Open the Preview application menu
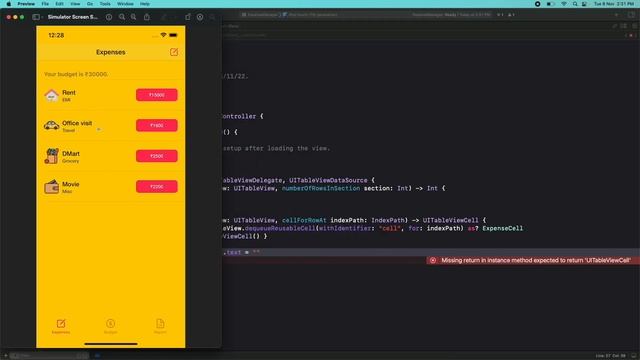The image size is (640, 360). tap(26, 4)
